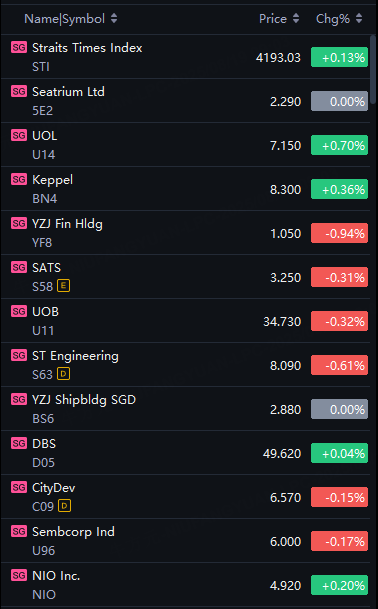Viewport: 378px width, 609px height.
Task: Select the Sembcorp Ind U96 entry
Action: point(185,541)
